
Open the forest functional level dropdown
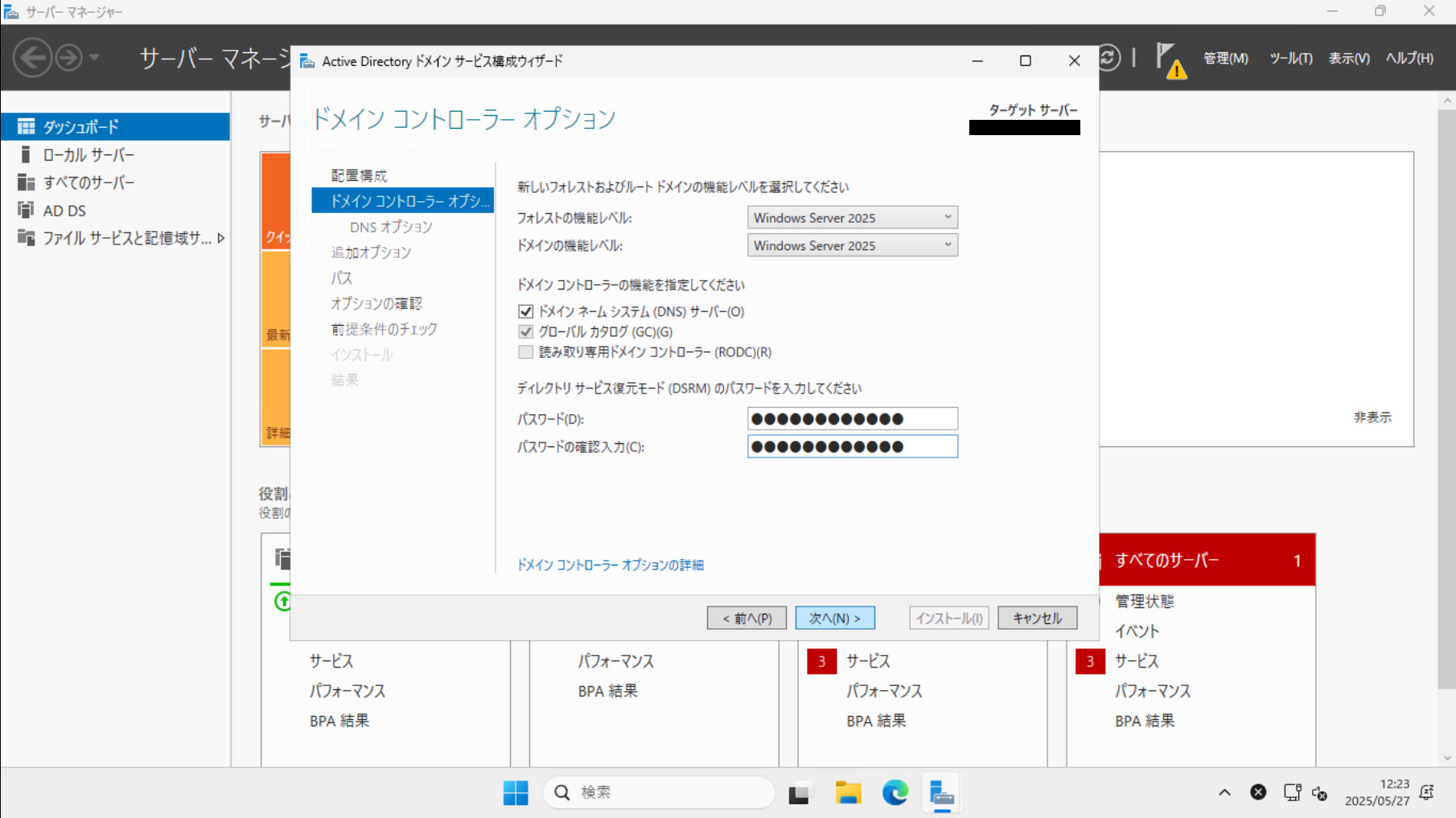click(853, 217)
